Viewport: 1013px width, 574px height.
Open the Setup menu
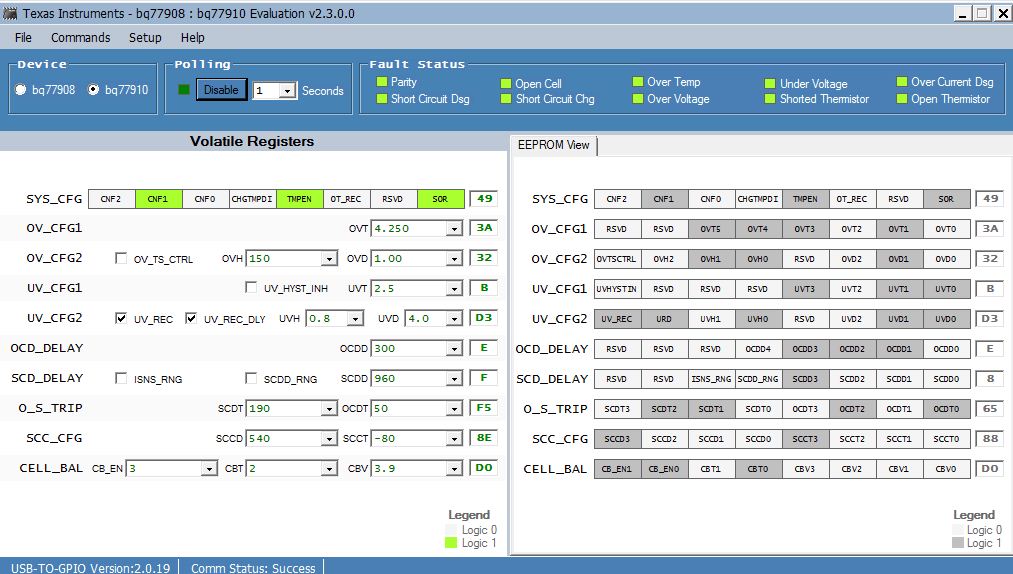[145, 37]
